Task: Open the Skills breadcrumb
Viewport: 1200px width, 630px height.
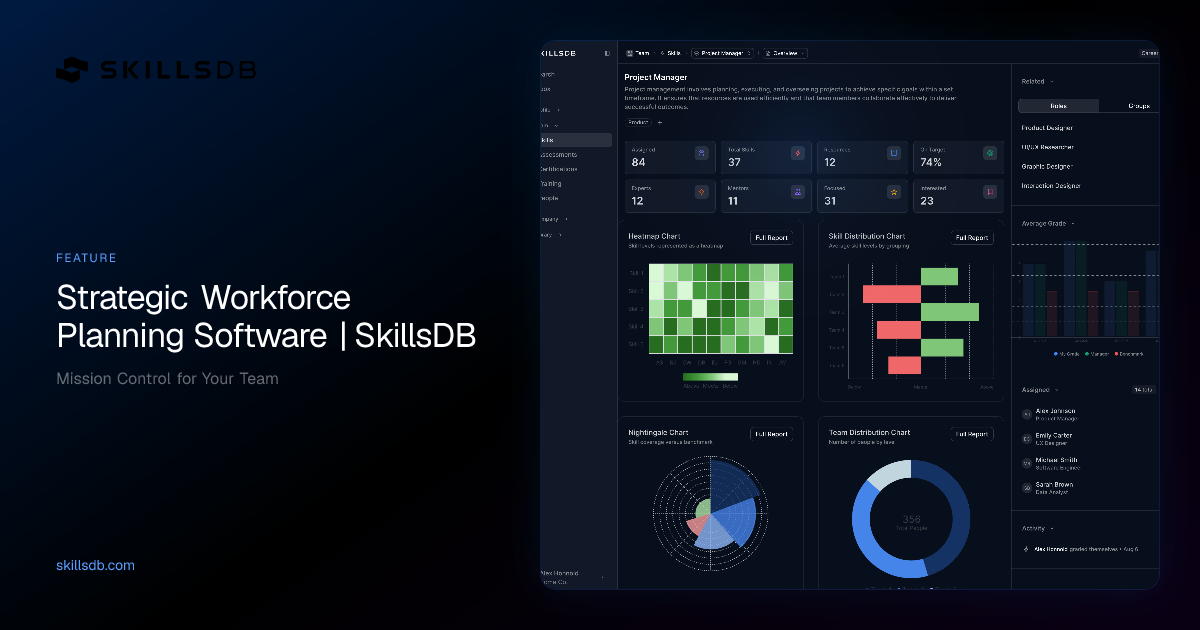Action: click(670, 53)
